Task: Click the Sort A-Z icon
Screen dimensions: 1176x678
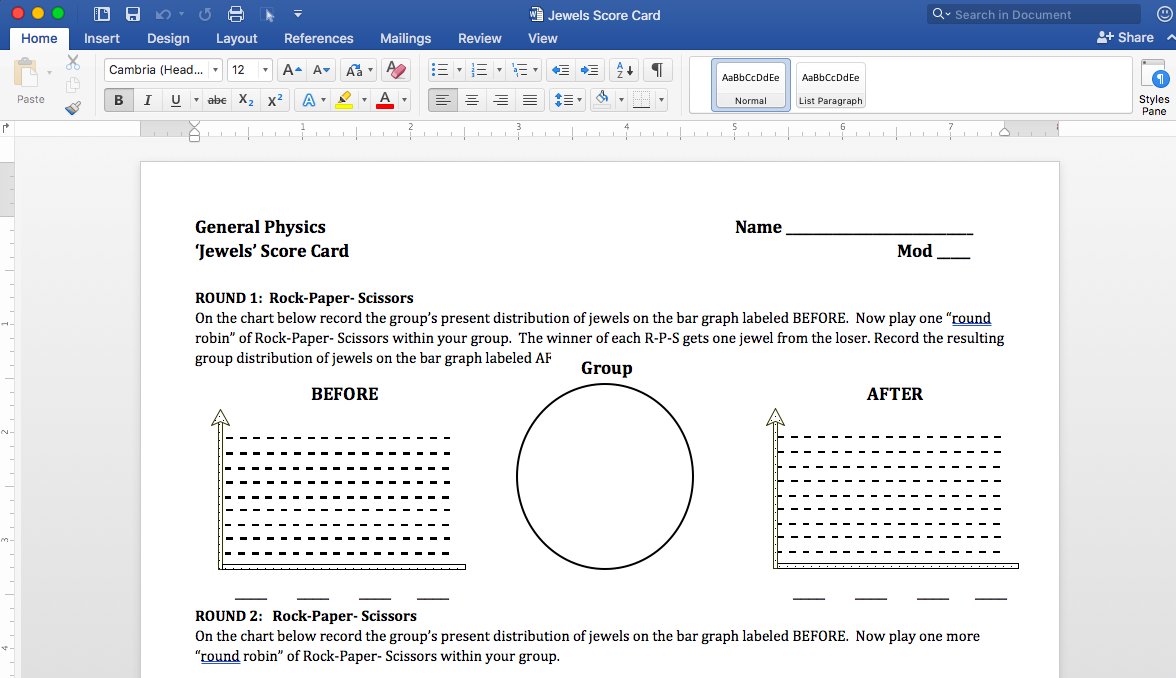Action: (624, 70)
